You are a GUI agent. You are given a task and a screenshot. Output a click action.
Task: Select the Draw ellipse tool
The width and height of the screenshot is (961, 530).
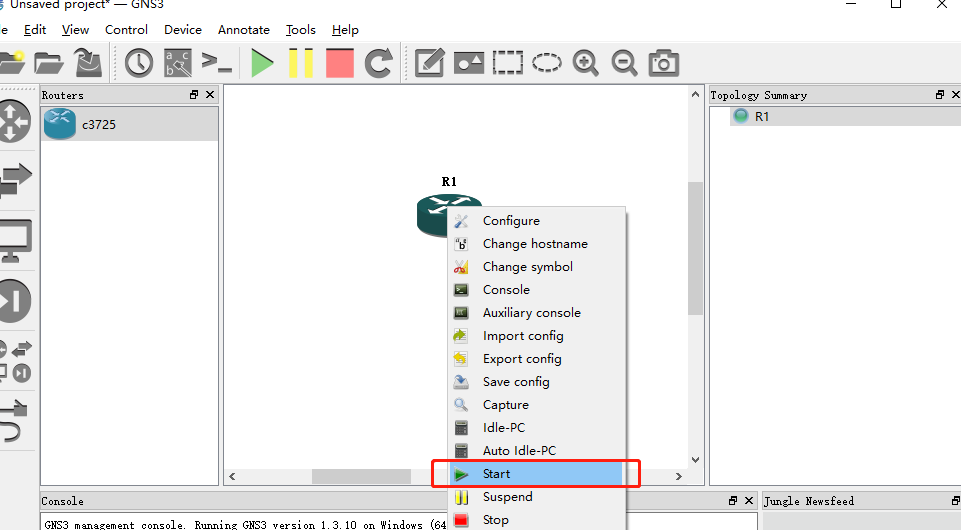[547, 62]
